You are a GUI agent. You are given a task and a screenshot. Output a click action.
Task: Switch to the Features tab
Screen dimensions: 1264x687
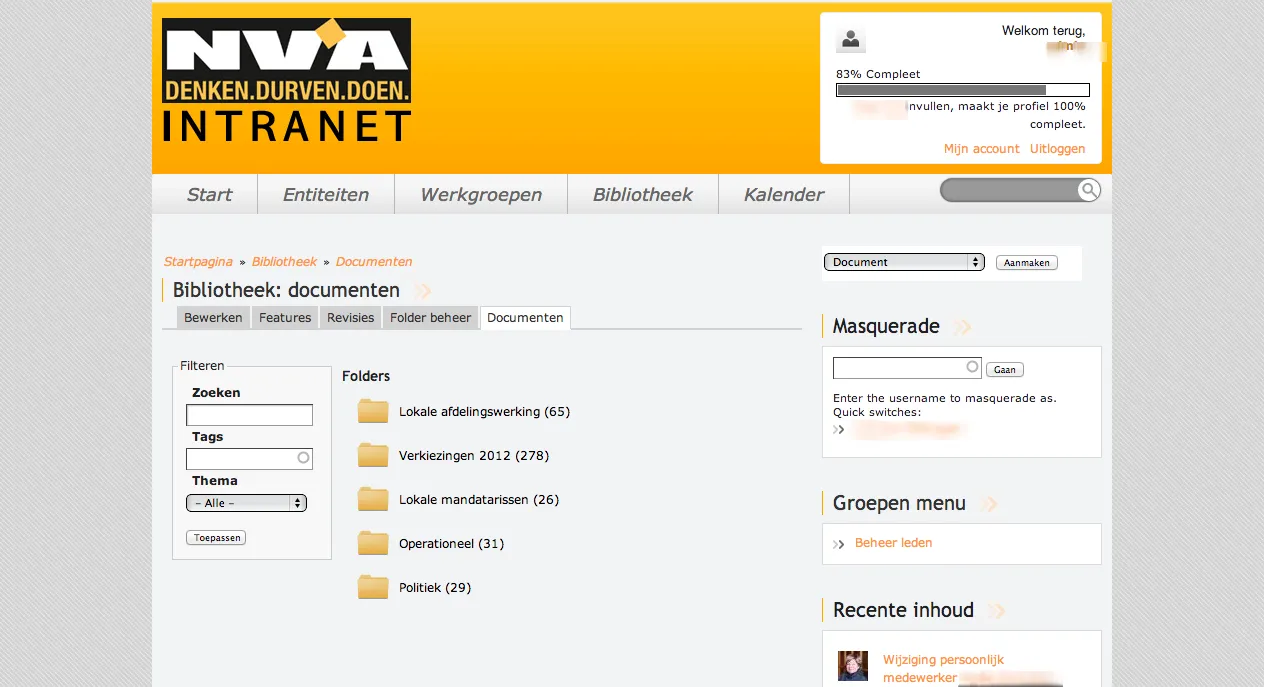pyautogui.click(x=285, y=318)
